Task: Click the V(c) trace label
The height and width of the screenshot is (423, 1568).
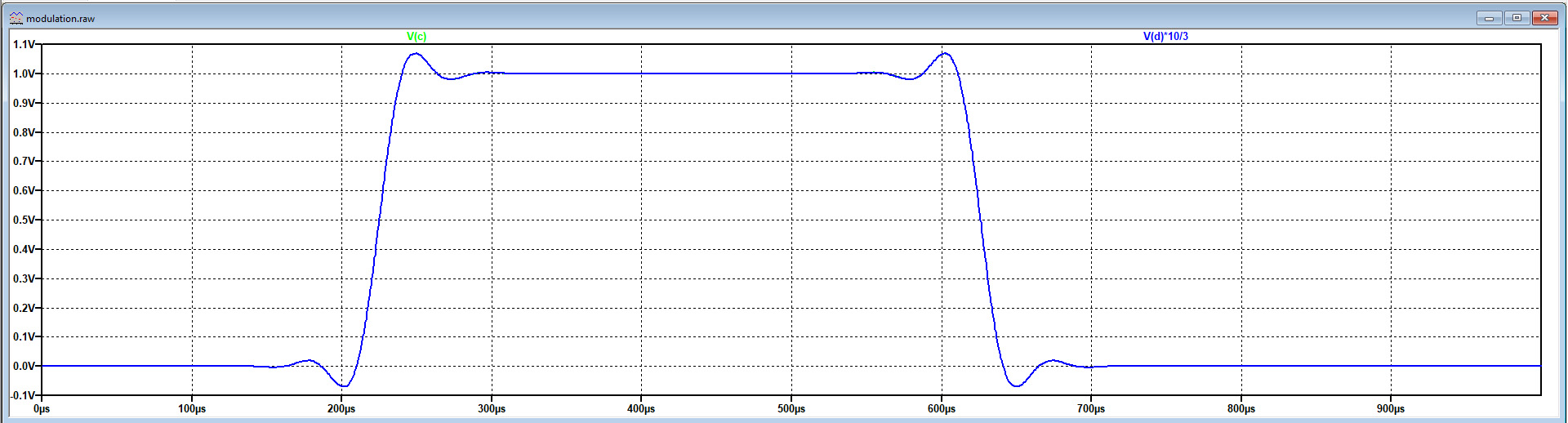Action: 416,36
